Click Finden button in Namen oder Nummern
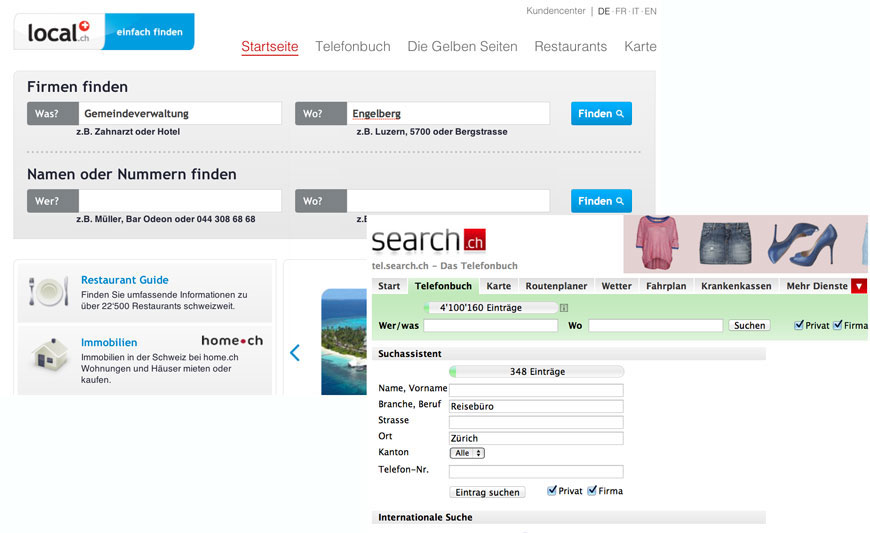Image resolution: width=870 pixels, height=533 pixels. coord(601,201)
